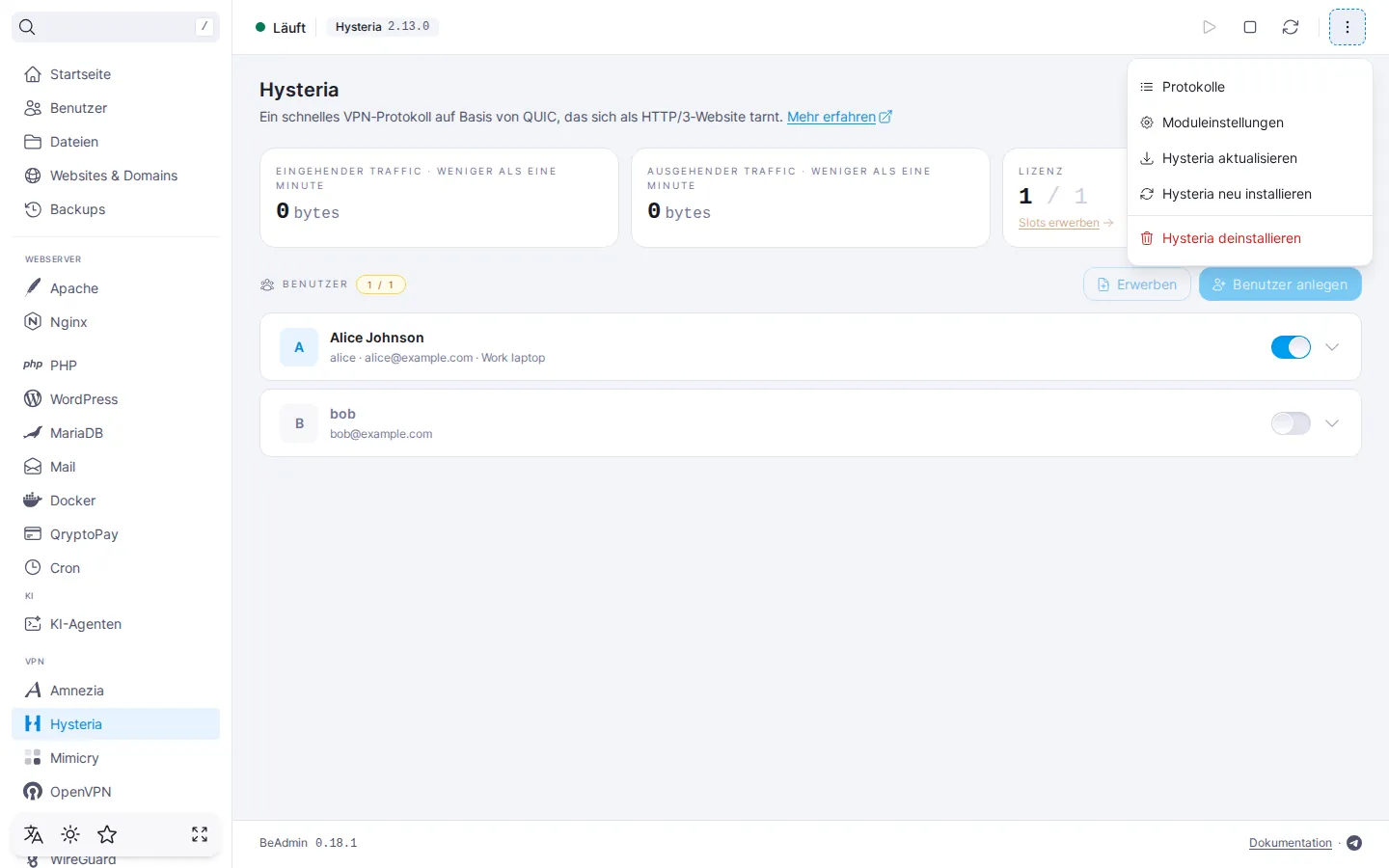
Task: Select Hysteria aktualisieren menu item
Action: 1250,158
